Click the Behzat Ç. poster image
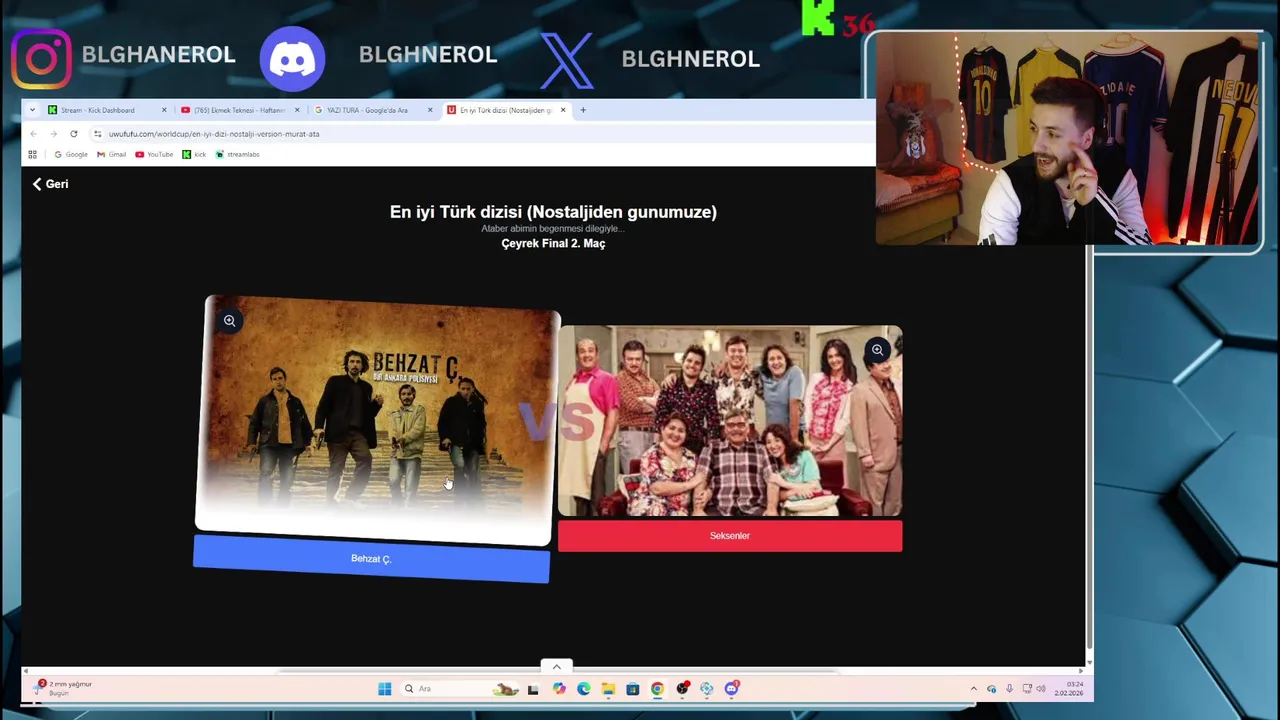This screenshot has width=1280, height=720. pyautogui.click(x=377, y=420)
